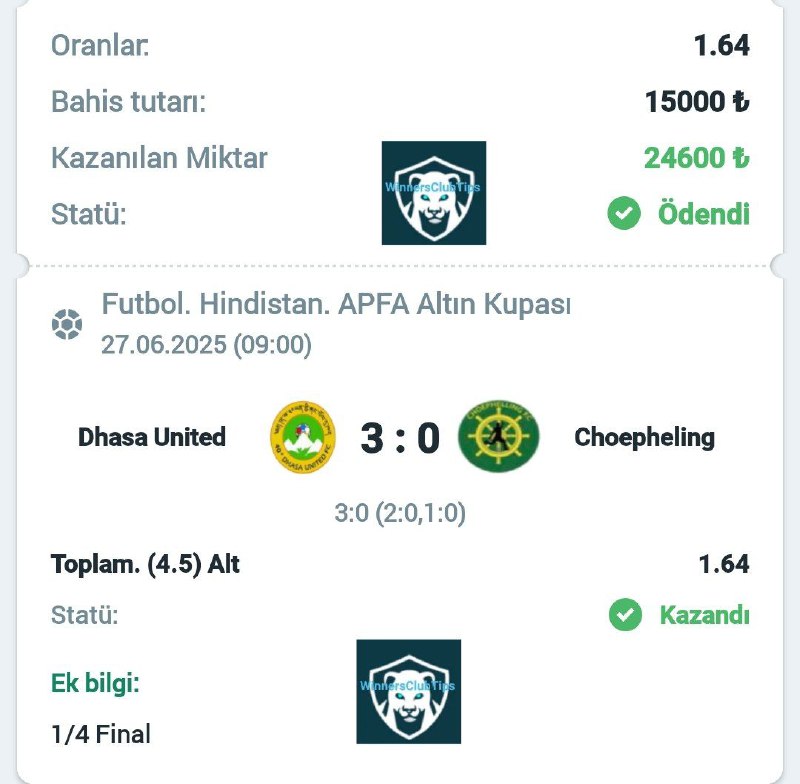Click the upper WinnersClubTips lion logo
800x784 pixels.
coord(434,193)
